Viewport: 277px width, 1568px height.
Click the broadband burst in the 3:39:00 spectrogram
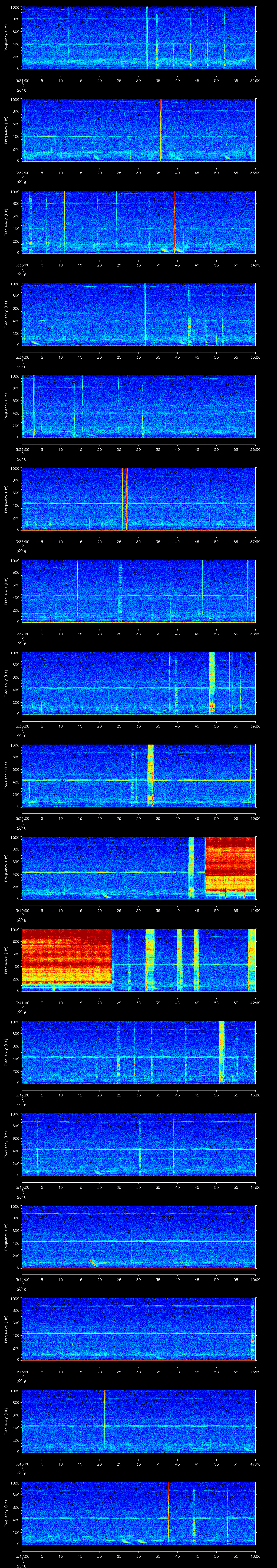point(150,775)
